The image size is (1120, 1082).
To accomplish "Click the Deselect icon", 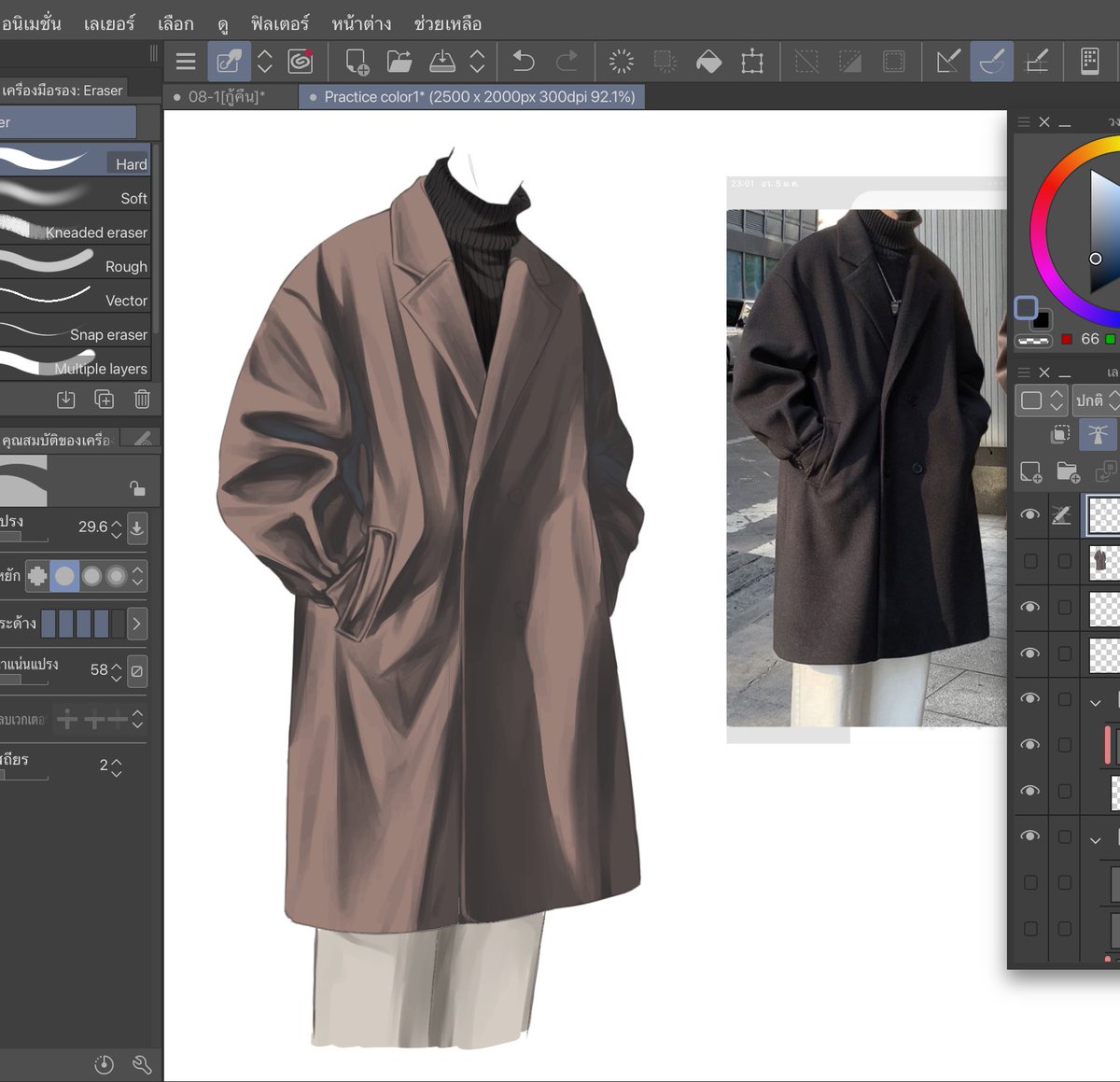I will [806, 62].
